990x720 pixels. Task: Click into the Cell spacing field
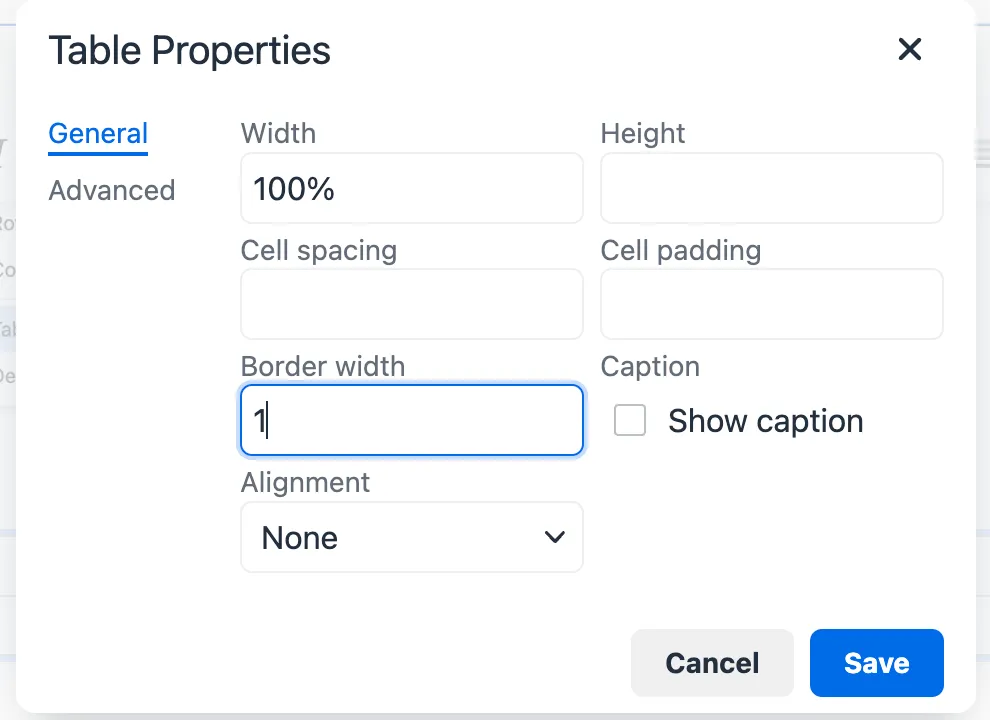click(x=411, y=304)
